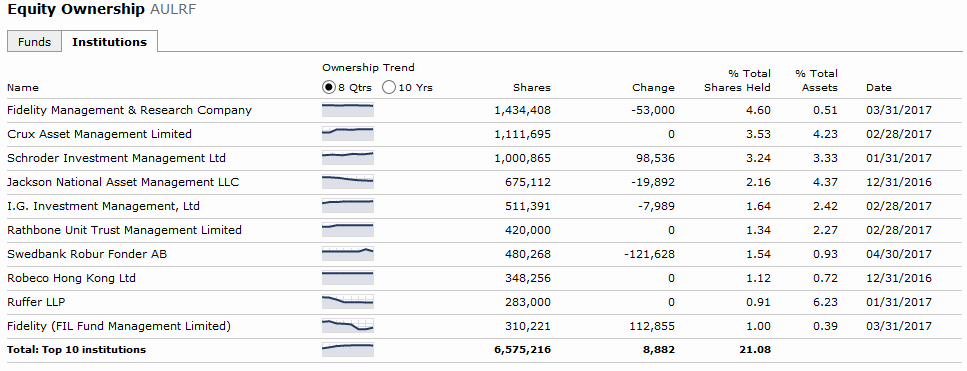Click Total: Top 10 institutions label
The image size is (967, 371).
coord(76,350)
